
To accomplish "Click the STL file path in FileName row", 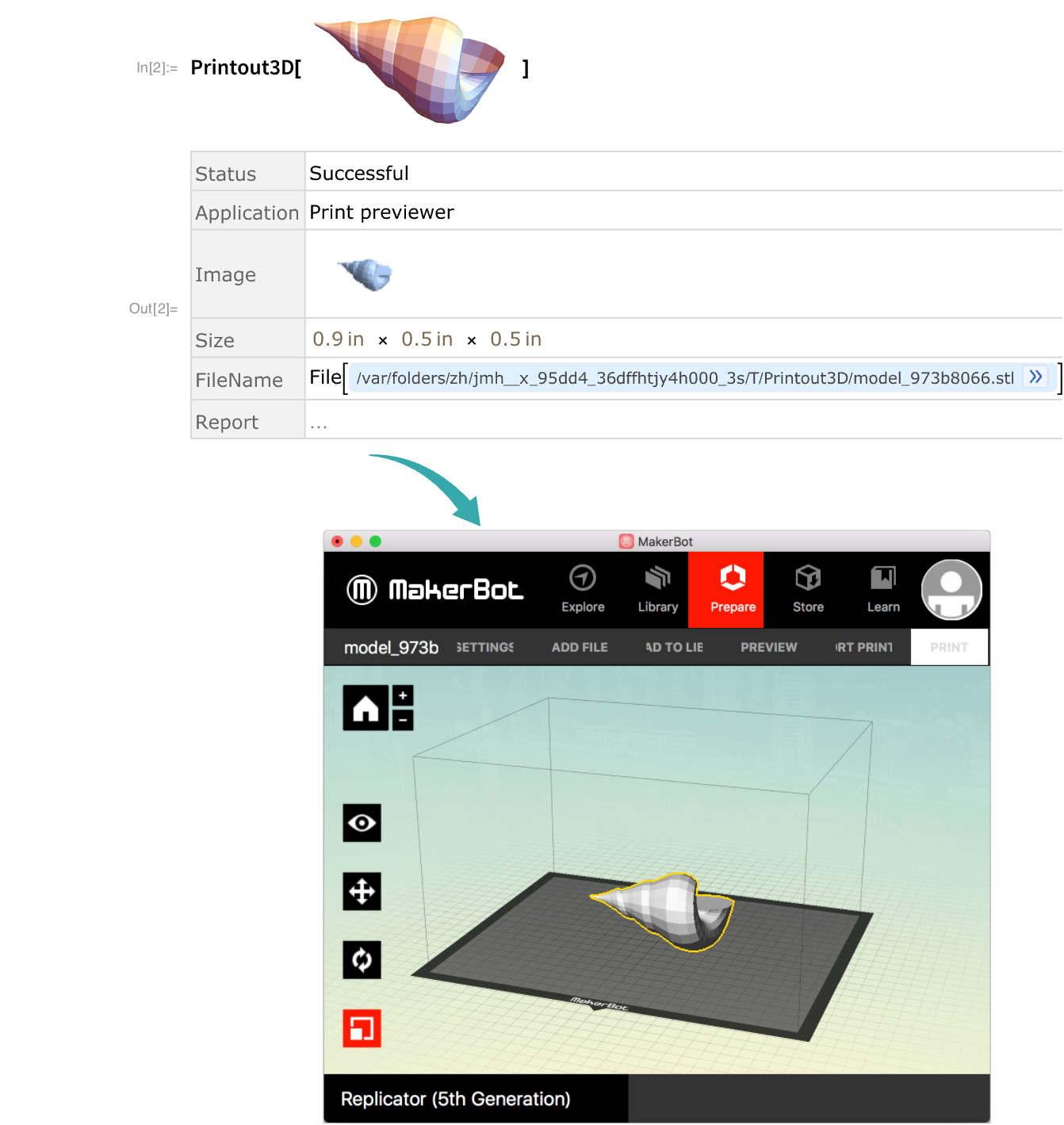I will pyautogui.click(x=685, y=378).
